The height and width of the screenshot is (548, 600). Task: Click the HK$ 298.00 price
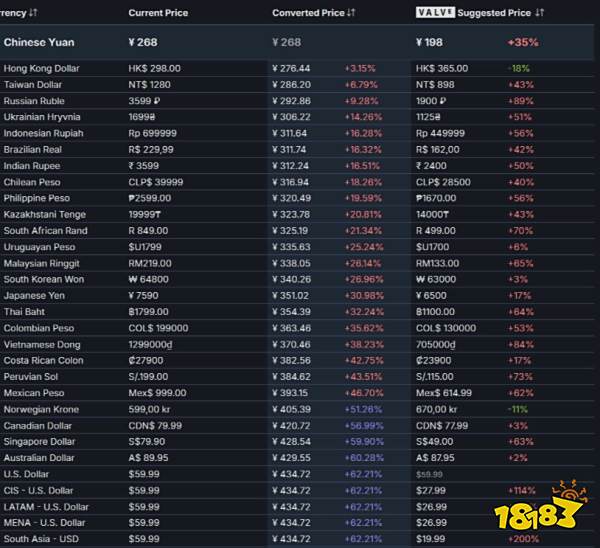154,68
